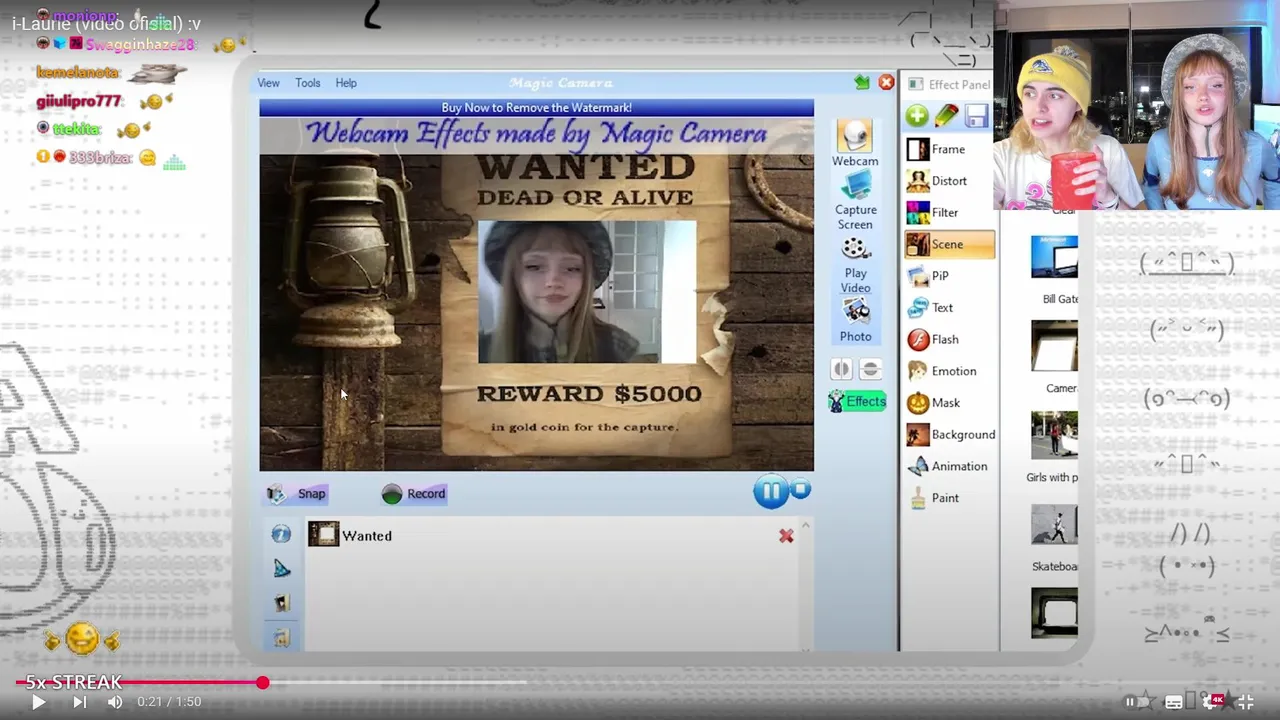Click the green arrow icon beside Magic Camera close
This screenshot has height=720, width=1280.
[862, 83]
